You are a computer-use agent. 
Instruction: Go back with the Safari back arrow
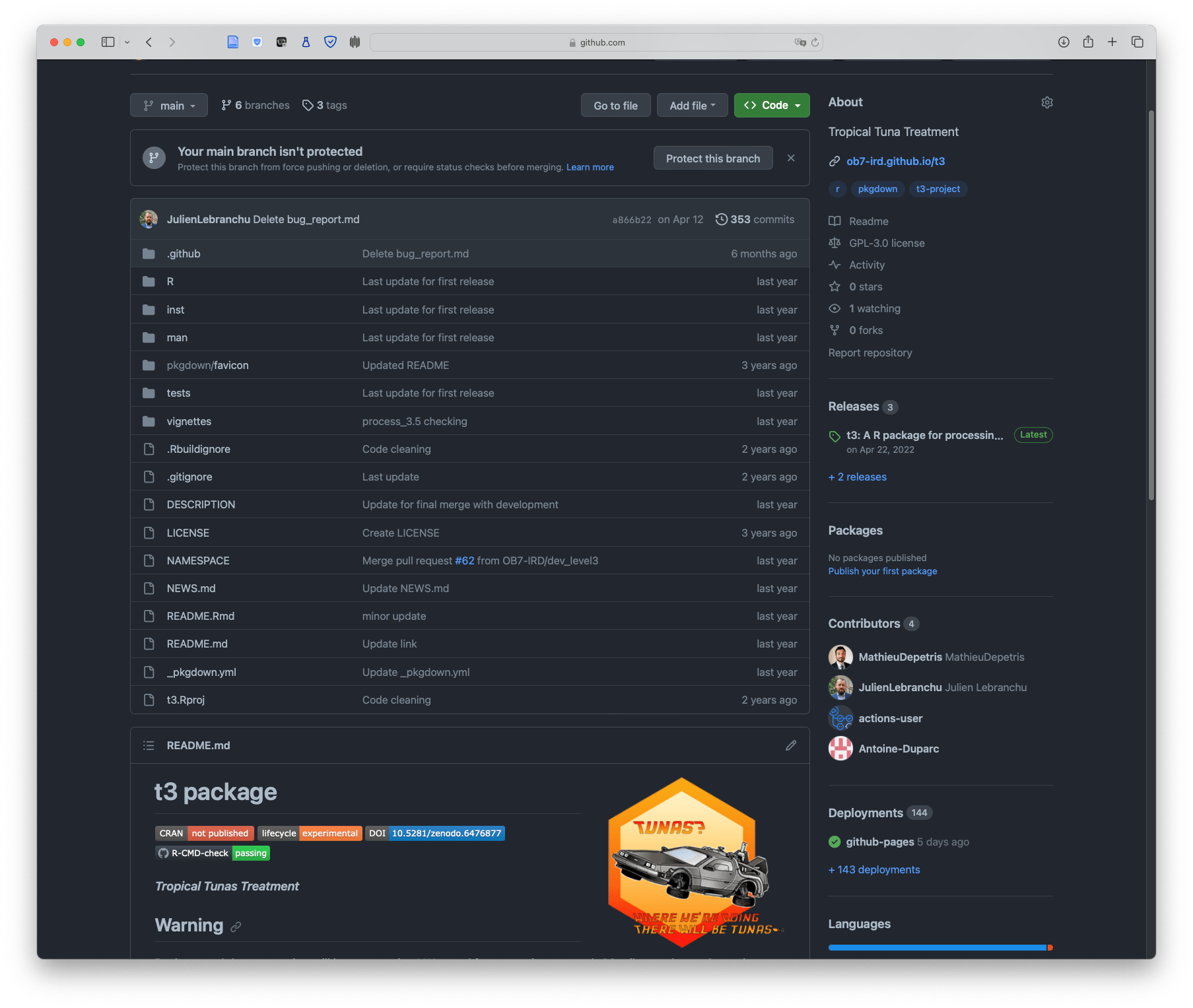tap(149, 42)
